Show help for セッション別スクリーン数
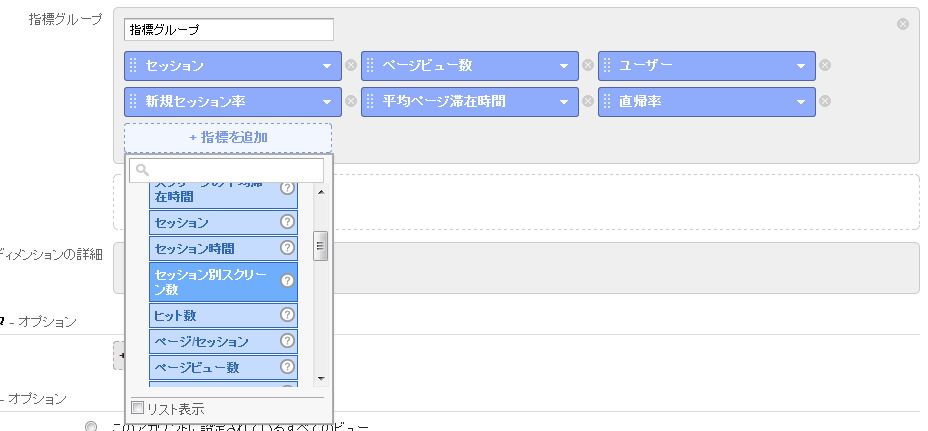This screenshot has height=431, width=928. 287,281
